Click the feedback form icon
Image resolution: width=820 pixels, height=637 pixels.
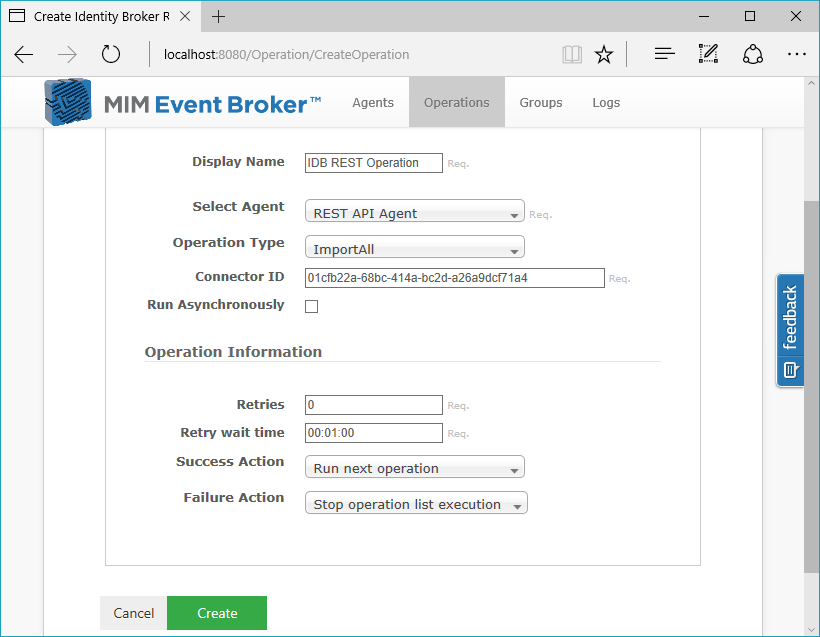click(x=790, y=371)
